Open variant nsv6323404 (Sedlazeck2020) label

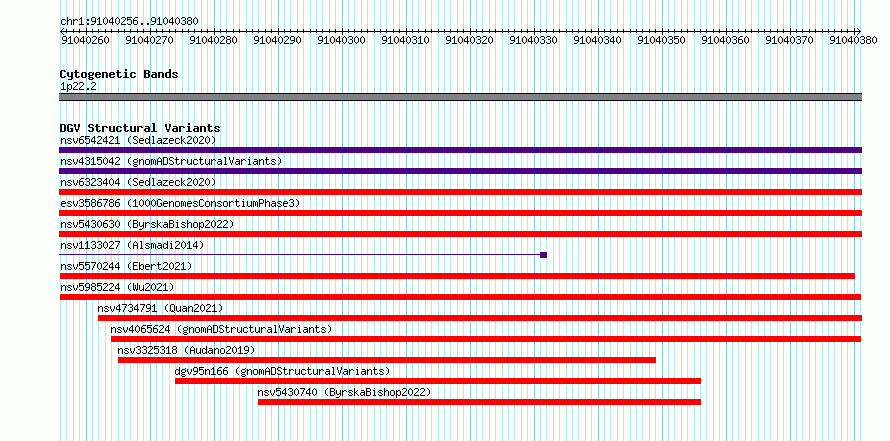pos(138,182)
